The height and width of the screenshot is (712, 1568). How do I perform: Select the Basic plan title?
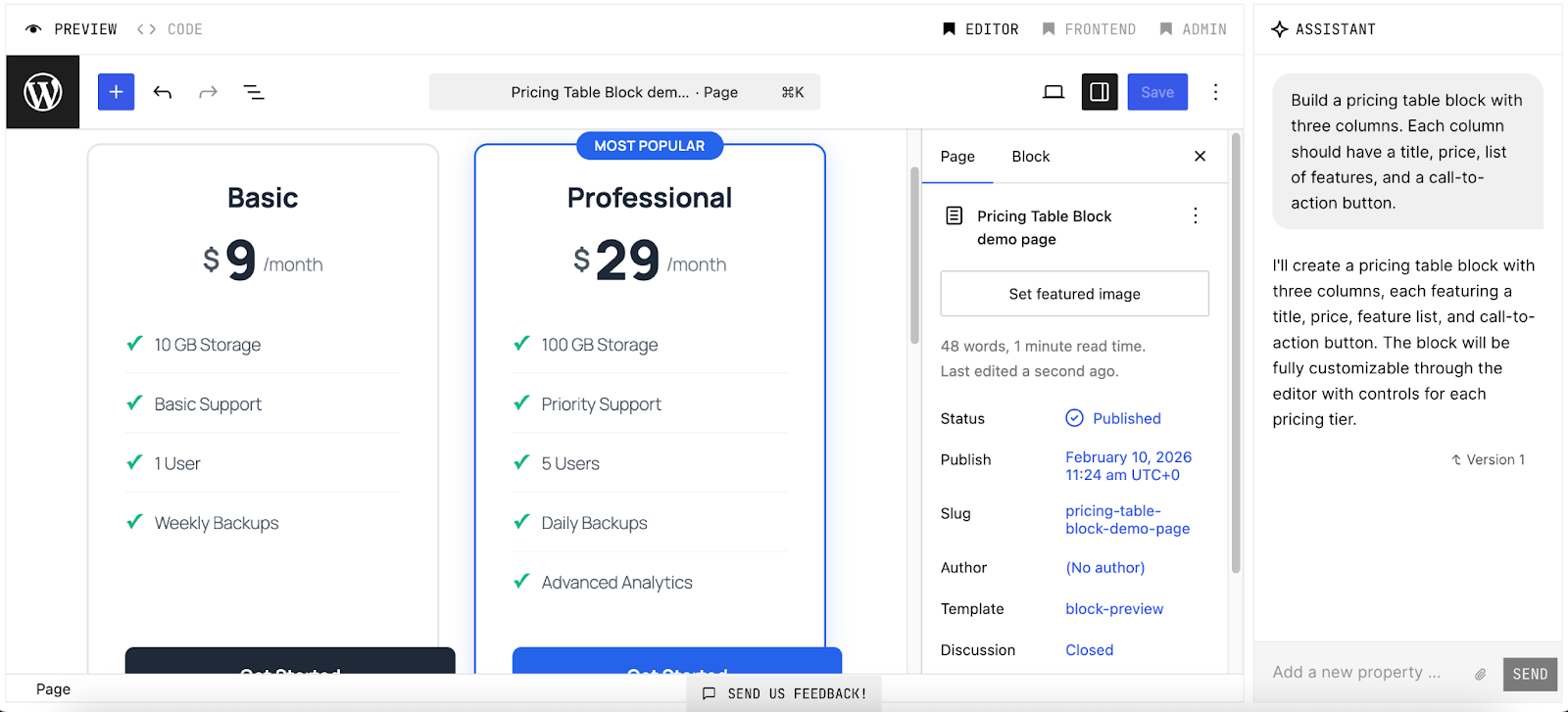point(263,198)
